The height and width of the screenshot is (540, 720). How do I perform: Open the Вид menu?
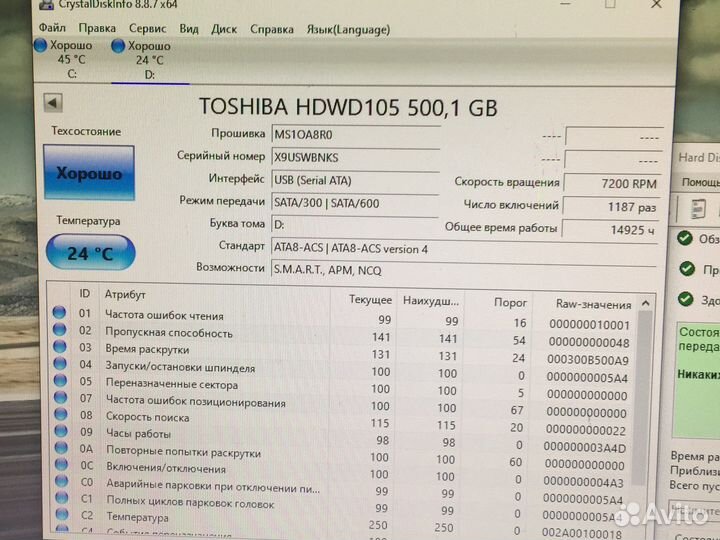[189, 29]
